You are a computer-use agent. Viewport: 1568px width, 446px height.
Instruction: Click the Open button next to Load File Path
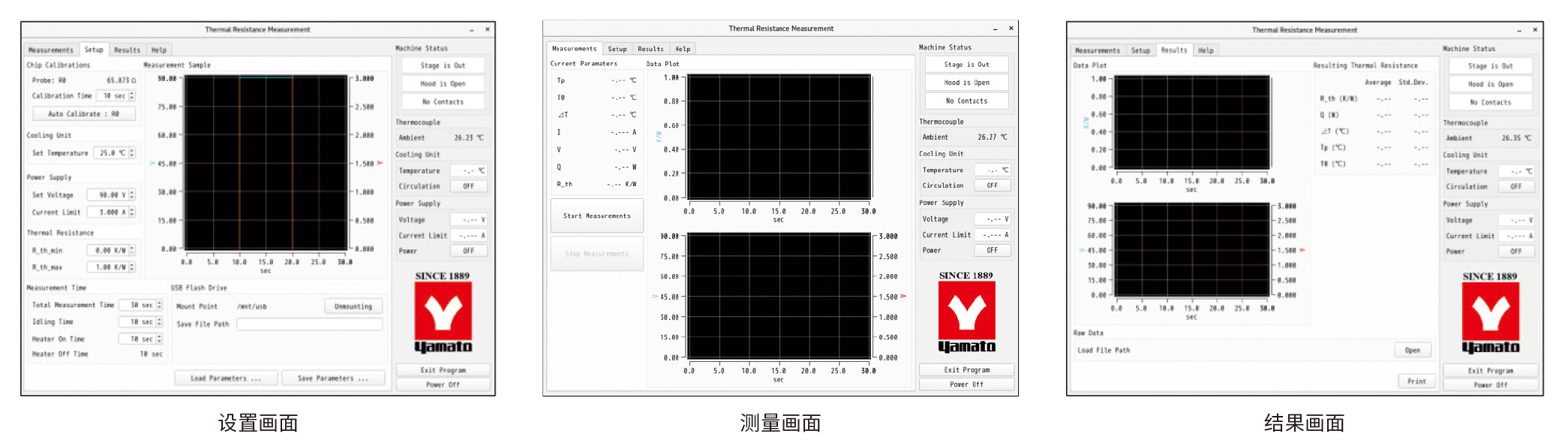tap(1413, 351)
